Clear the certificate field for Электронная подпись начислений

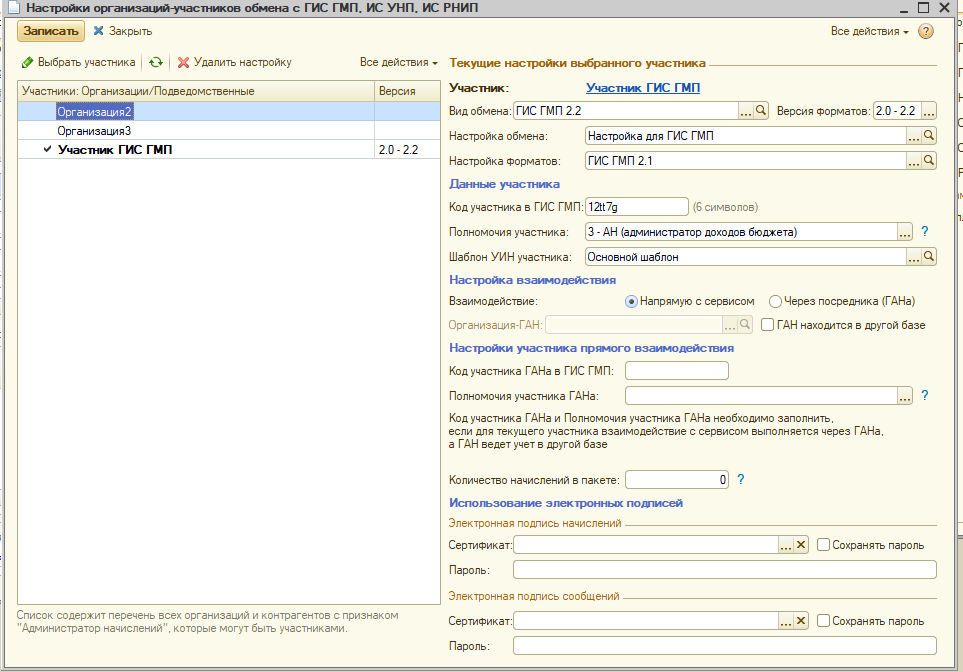pos(800,545)
